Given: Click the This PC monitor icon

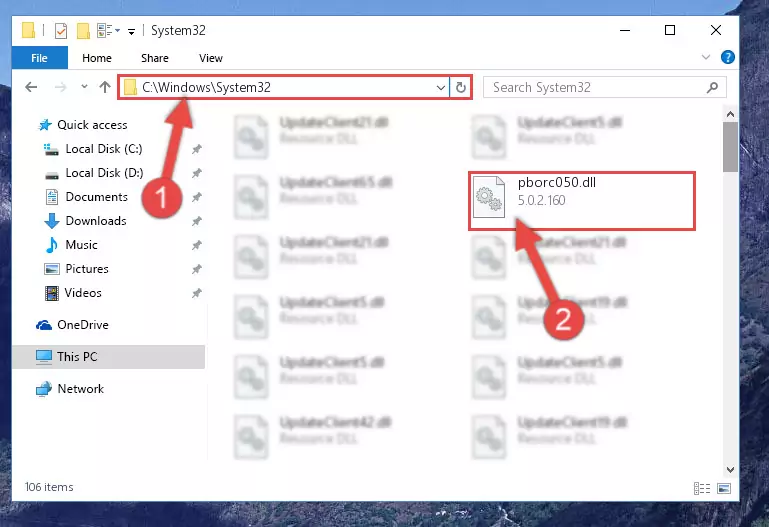Looking at the screenshot, I should [x=44, y=357].
